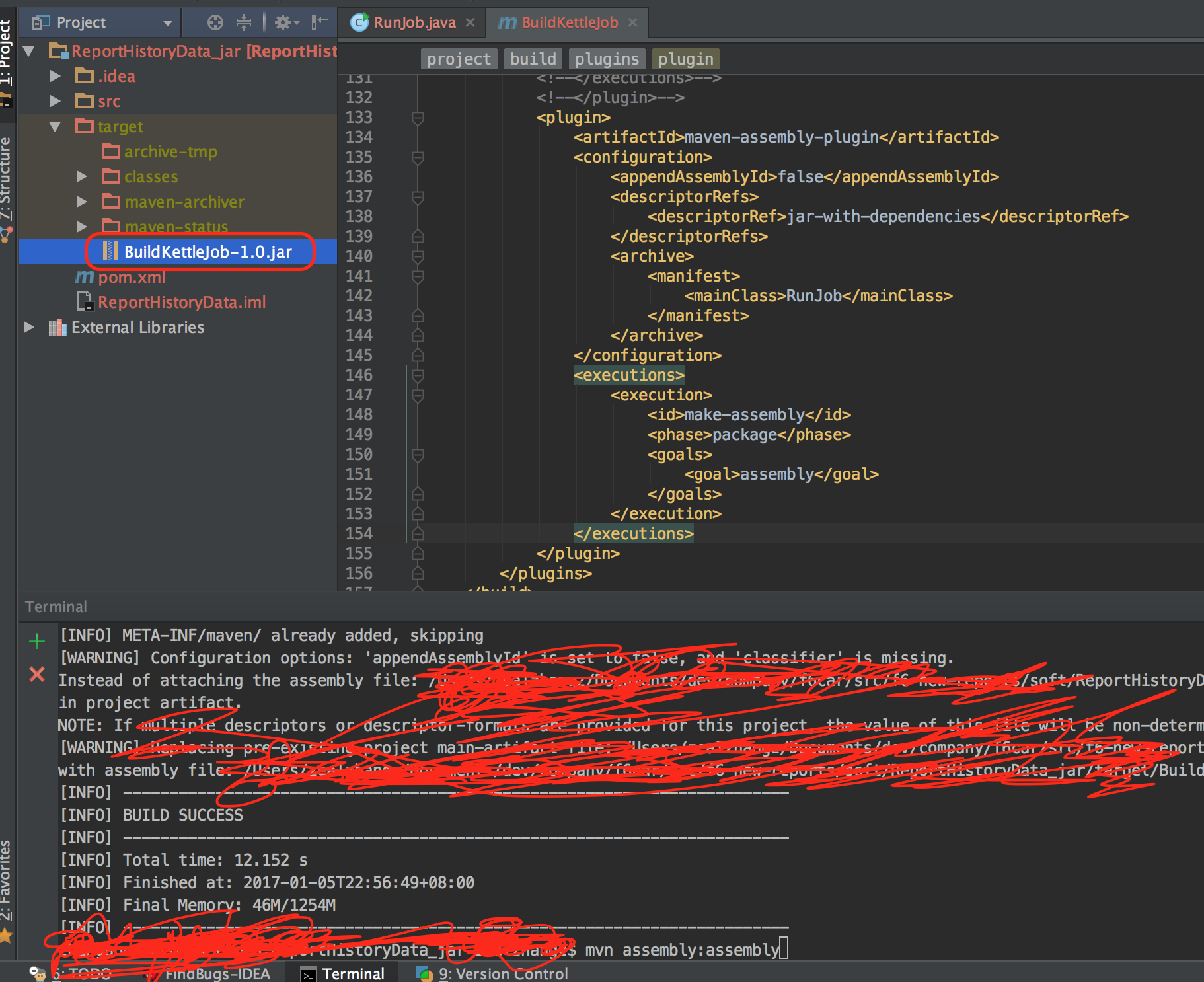Expand the classes folder
The width and height of the screenshot is (1204, 982).
82,176
